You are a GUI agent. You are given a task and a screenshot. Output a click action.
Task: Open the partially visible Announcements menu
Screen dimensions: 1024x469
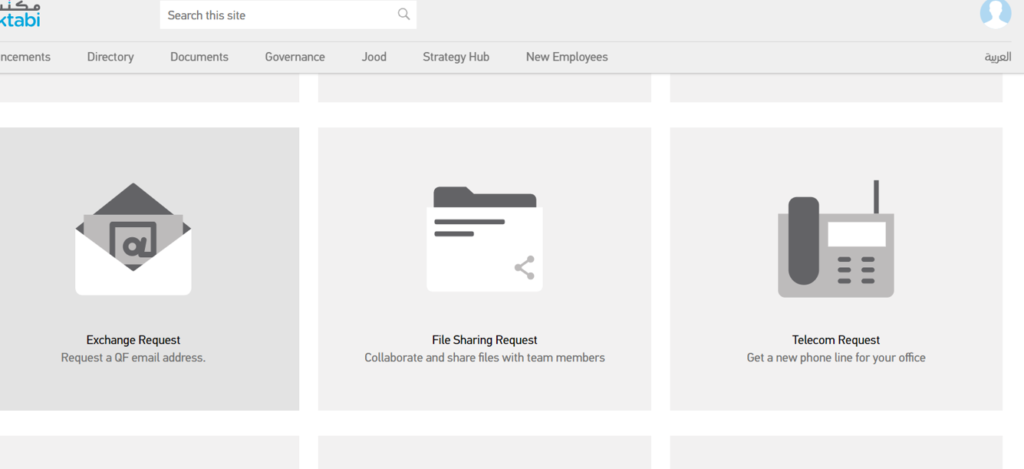(x=25, y=57)
